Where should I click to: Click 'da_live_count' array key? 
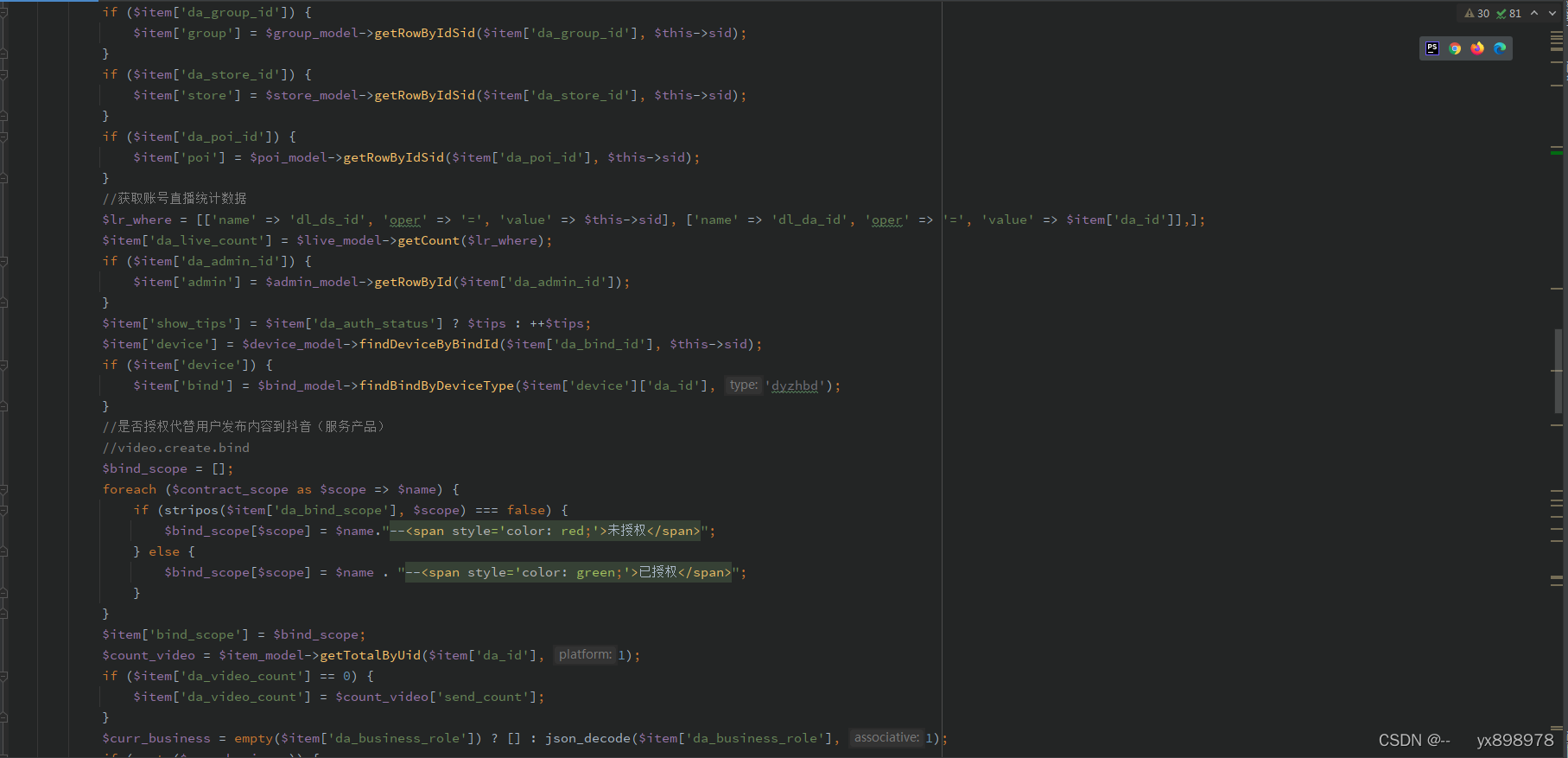click(x=207, y=241)
